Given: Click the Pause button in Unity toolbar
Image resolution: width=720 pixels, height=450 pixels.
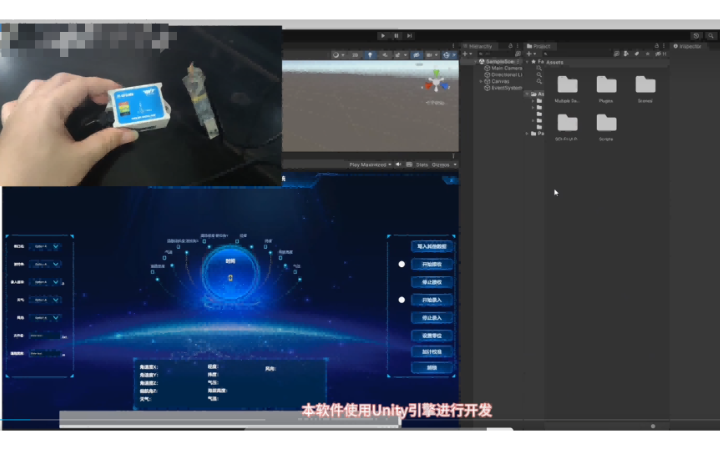Looking at the screenshot, I should click(396, 36).
